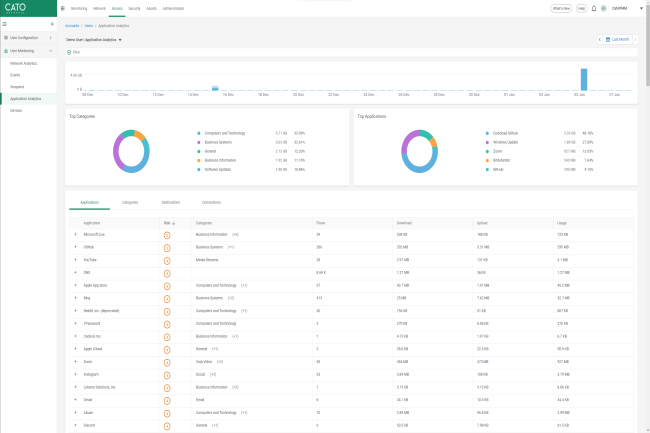This screenshot has height=433, width=650.
Task: Click the CATO Networks logo
Action: tap(23, 9)
